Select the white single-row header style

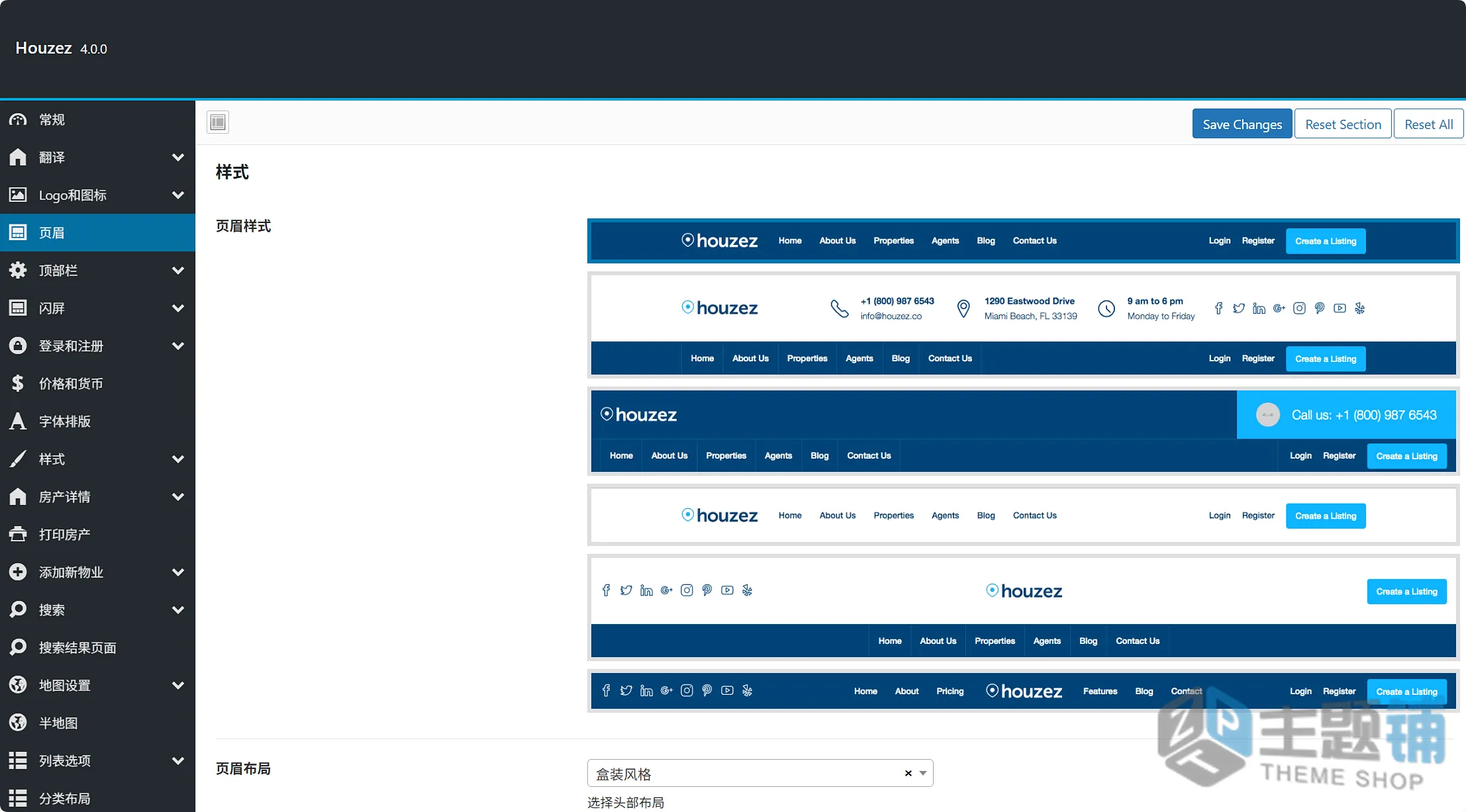point(1024,516)
